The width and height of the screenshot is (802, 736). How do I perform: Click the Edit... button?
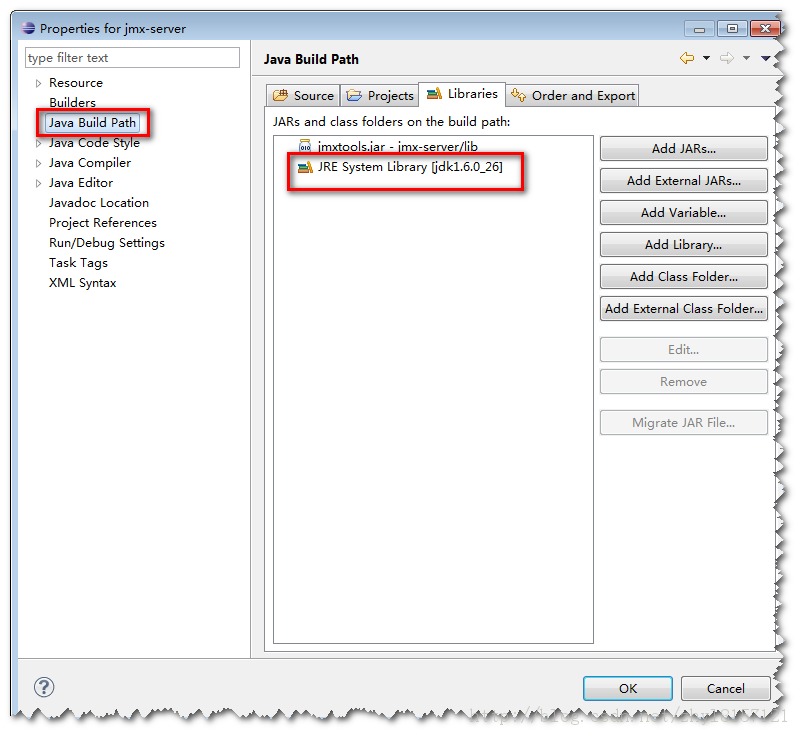(683, 350)
